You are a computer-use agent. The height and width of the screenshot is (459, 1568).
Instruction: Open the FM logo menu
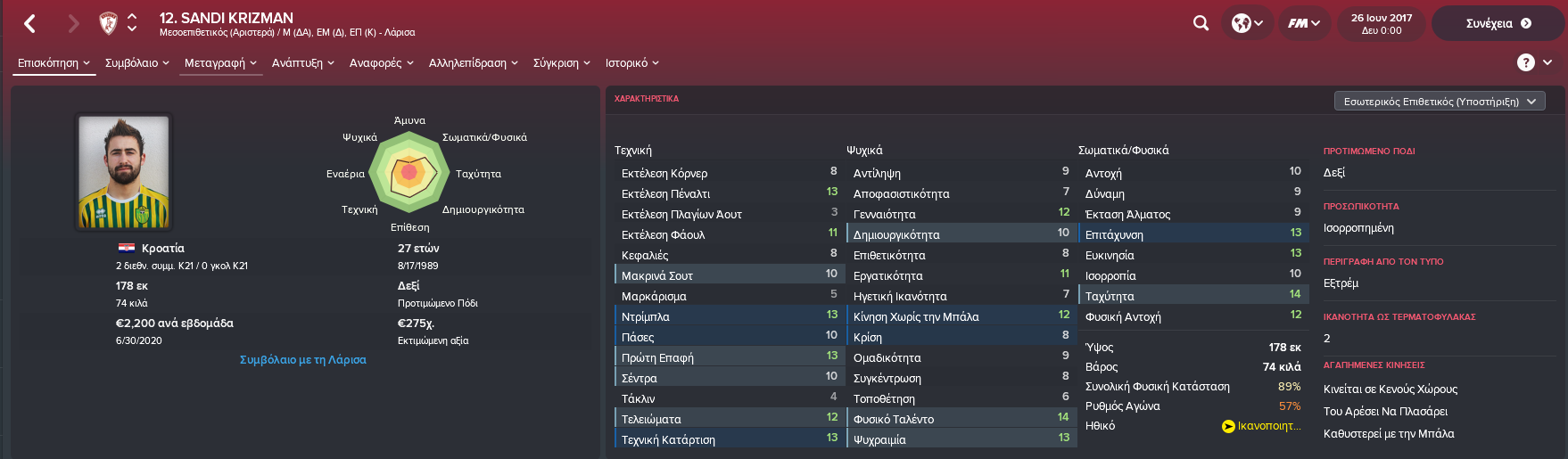coord(1304,23)
